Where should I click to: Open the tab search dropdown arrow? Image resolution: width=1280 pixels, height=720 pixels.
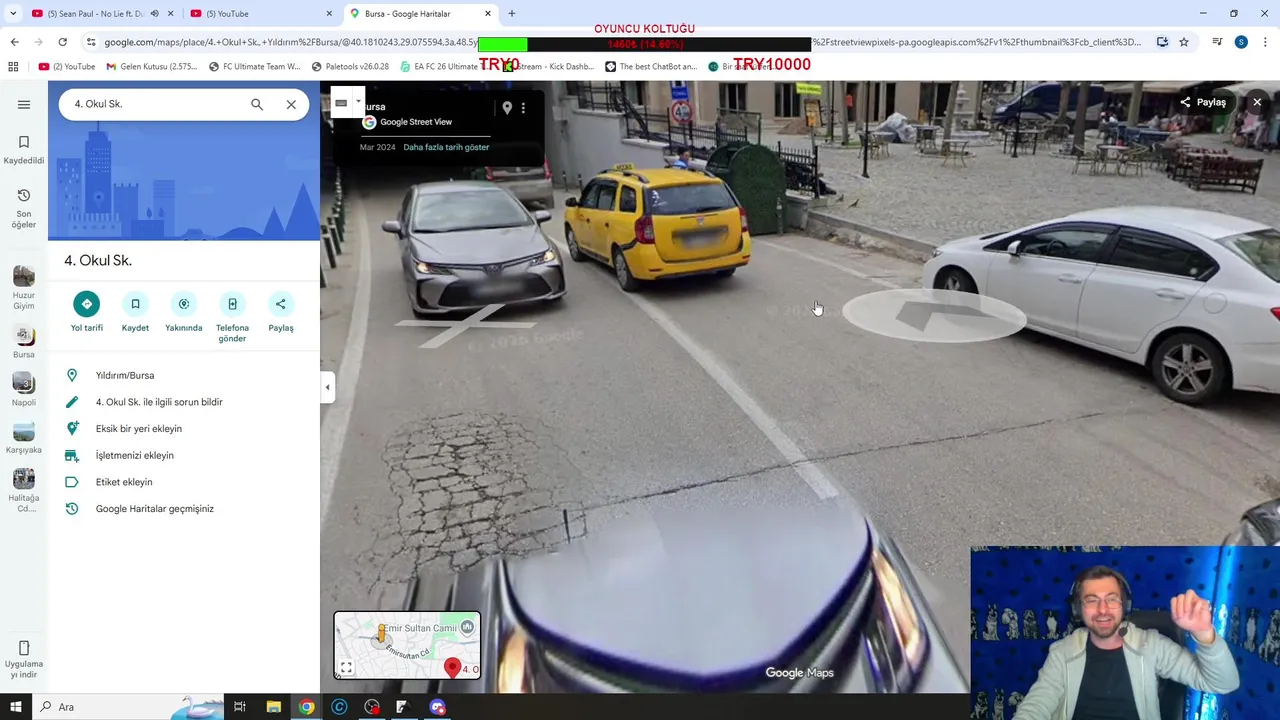(12, 14)
